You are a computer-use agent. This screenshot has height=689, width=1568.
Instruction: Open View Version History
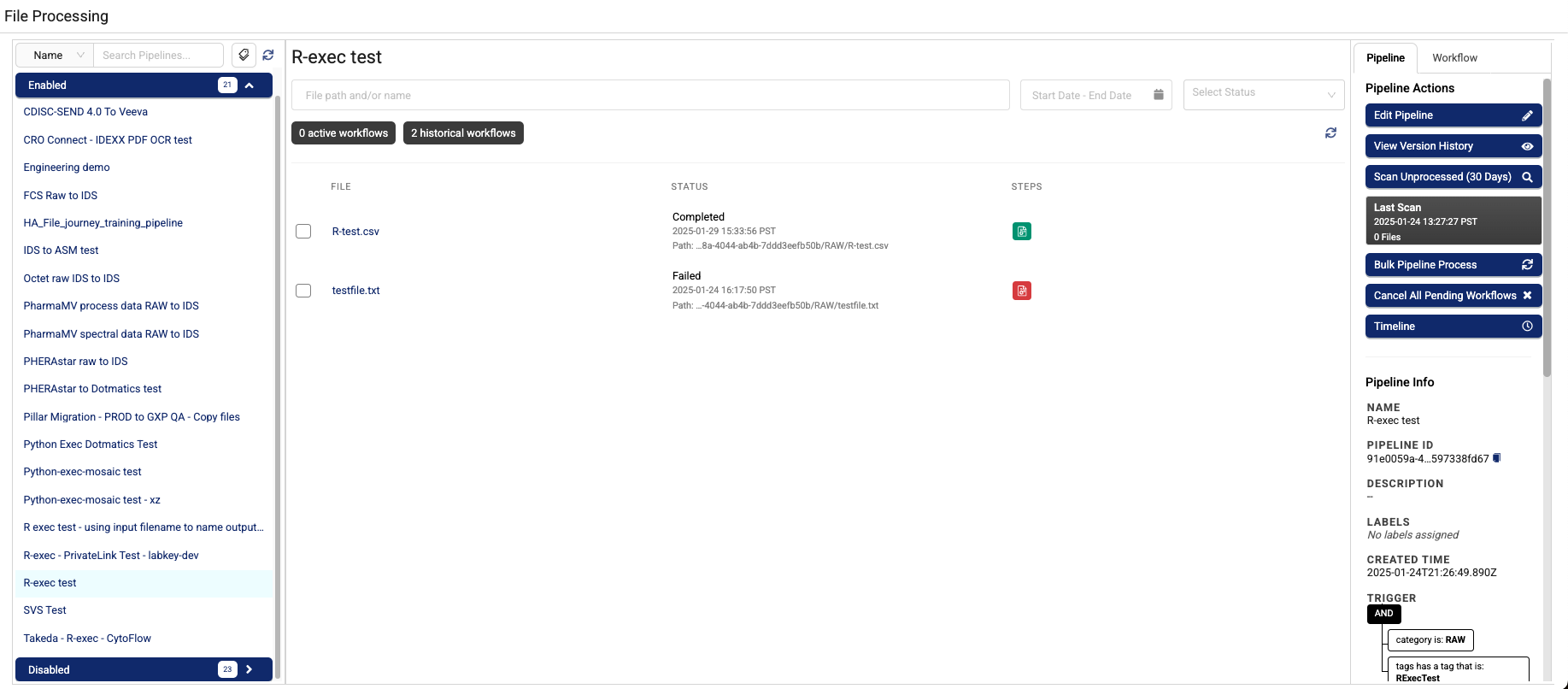coord(1453,146)
